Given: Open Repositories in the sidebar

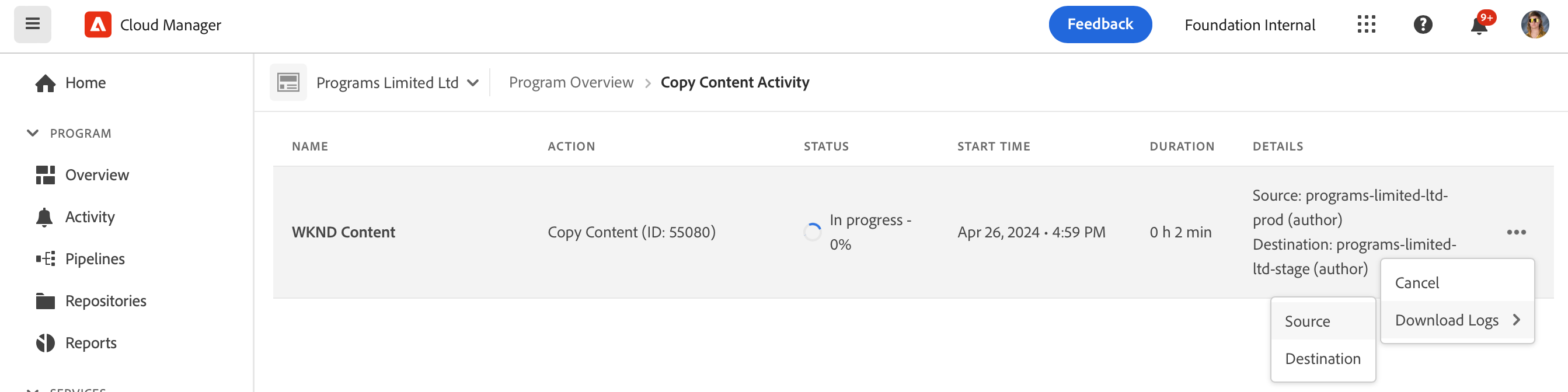Looking at the screenshot, I should point(105,300).
